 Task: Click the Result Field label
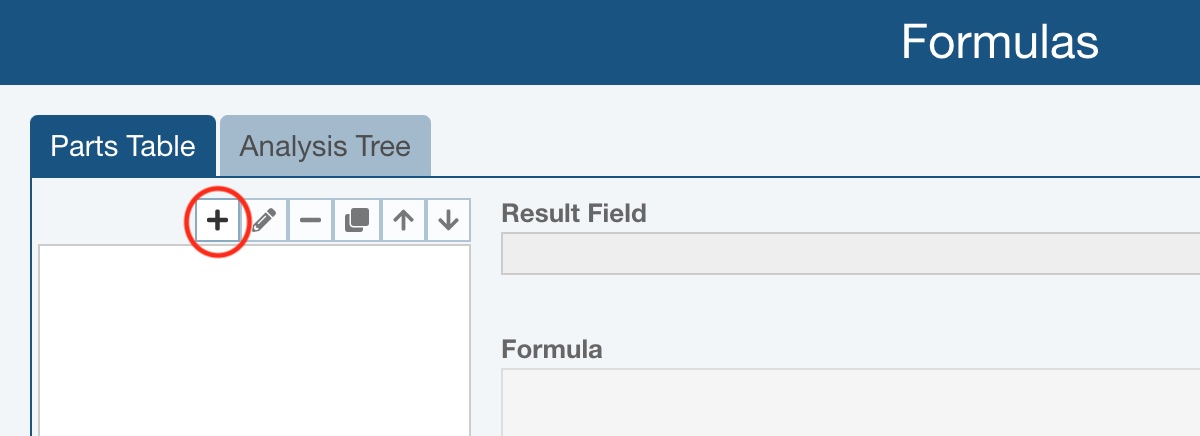(574, 212)
